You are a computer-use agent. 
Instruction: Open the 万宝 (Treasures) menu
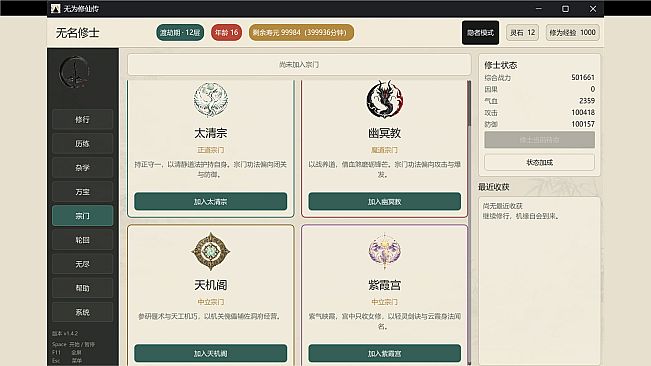(83, 192)
